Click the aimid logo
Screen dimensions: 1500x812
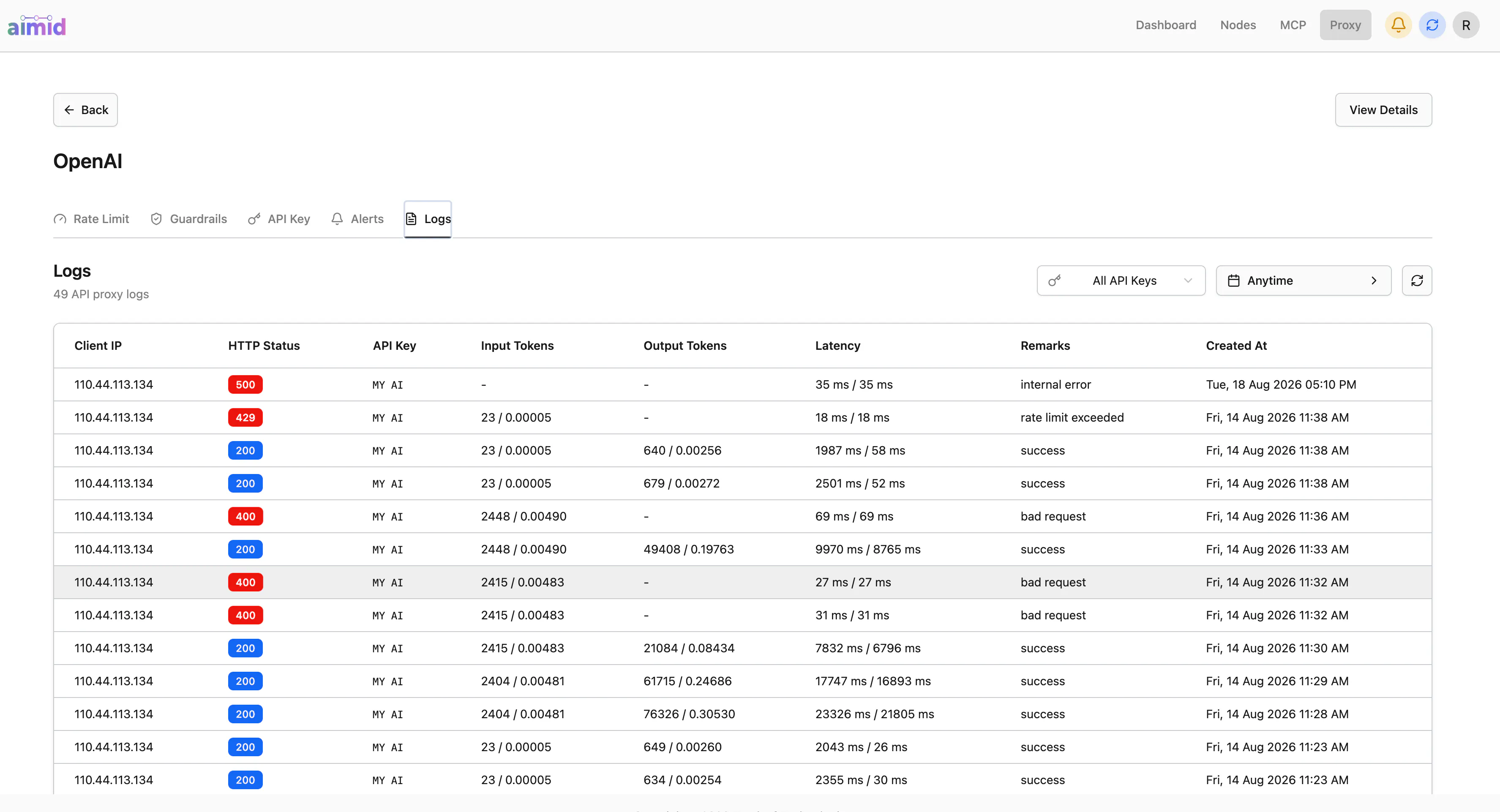click(x=37, y=26)
